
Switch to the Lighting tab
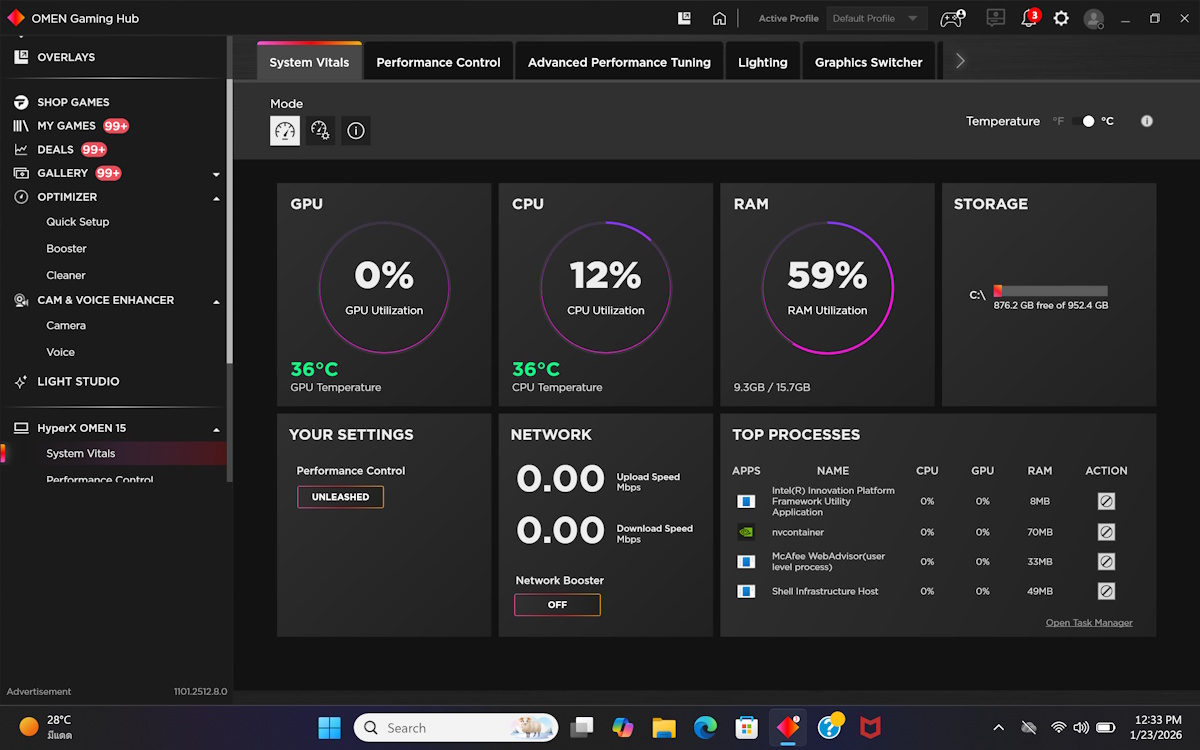pyautogui.click(x=762, y=62)
